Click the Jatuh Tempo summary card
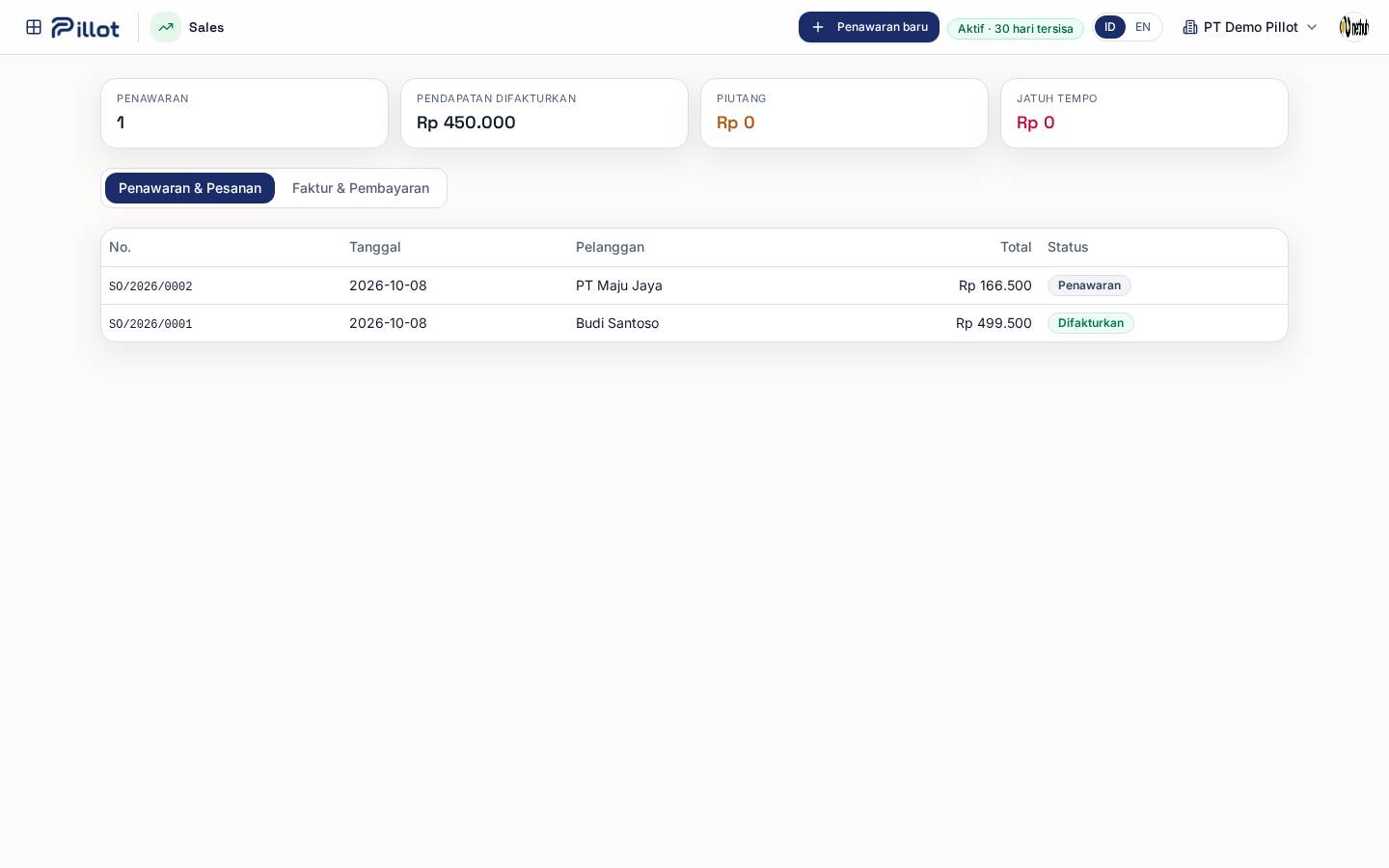Viewport: 1389px width, 868px height. 1145,114
